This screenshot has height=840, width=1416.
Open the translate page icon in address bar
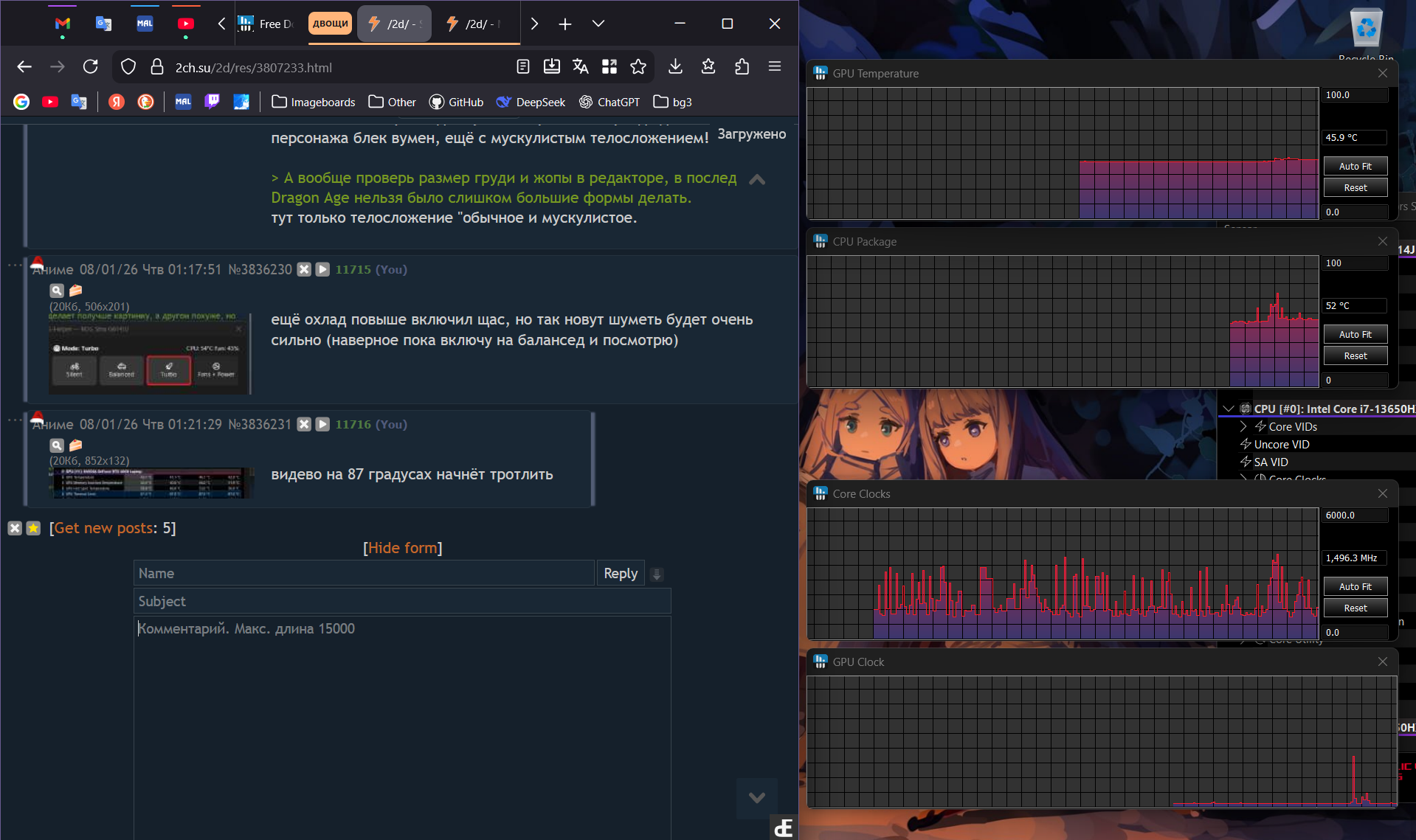tap(581, 67)
